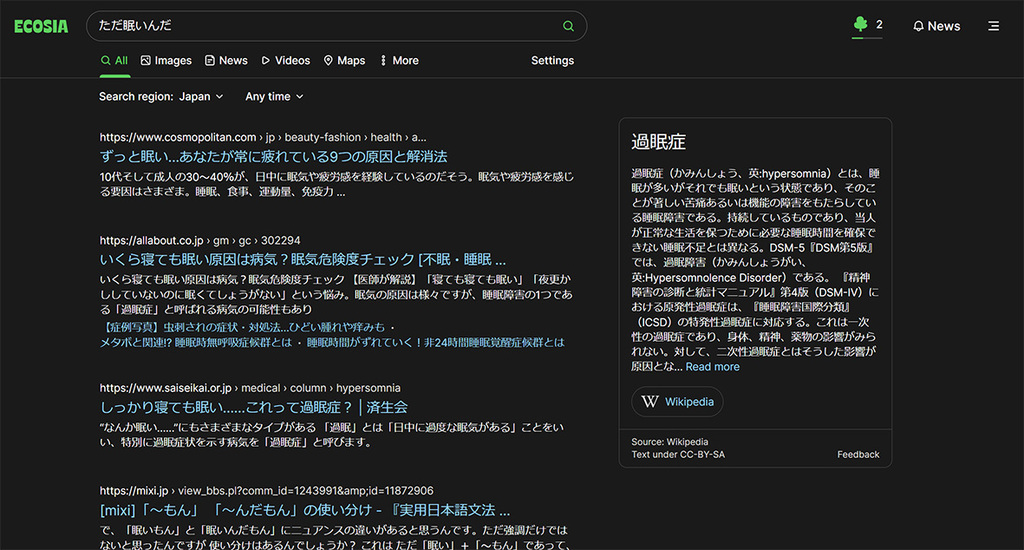Viewport: 1024px width, 550px height.
Task: Click the Ecosia logo
Action: pos(41,26)
